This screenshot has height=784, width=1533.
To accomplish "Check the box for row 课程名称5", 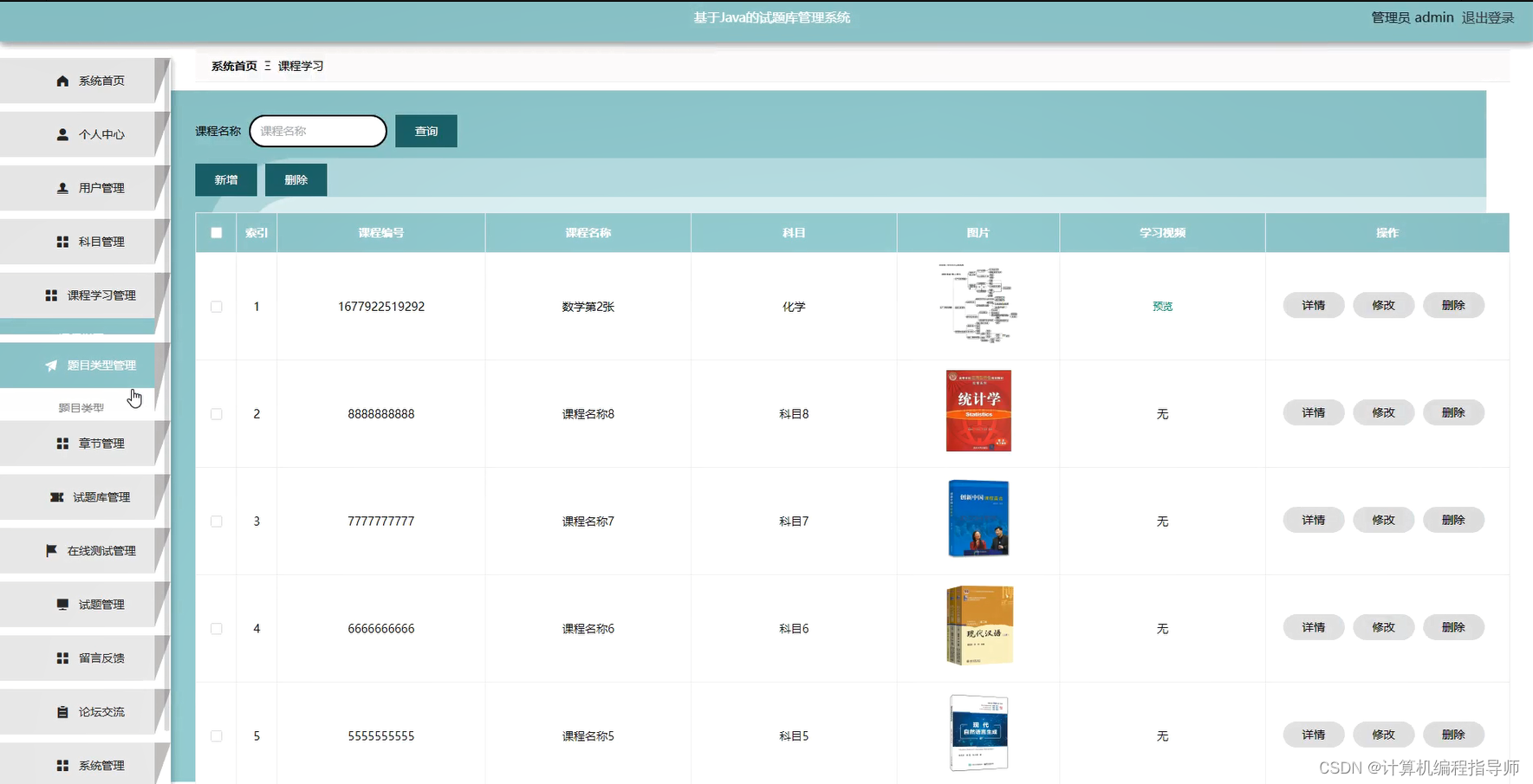I will point(217,736).
